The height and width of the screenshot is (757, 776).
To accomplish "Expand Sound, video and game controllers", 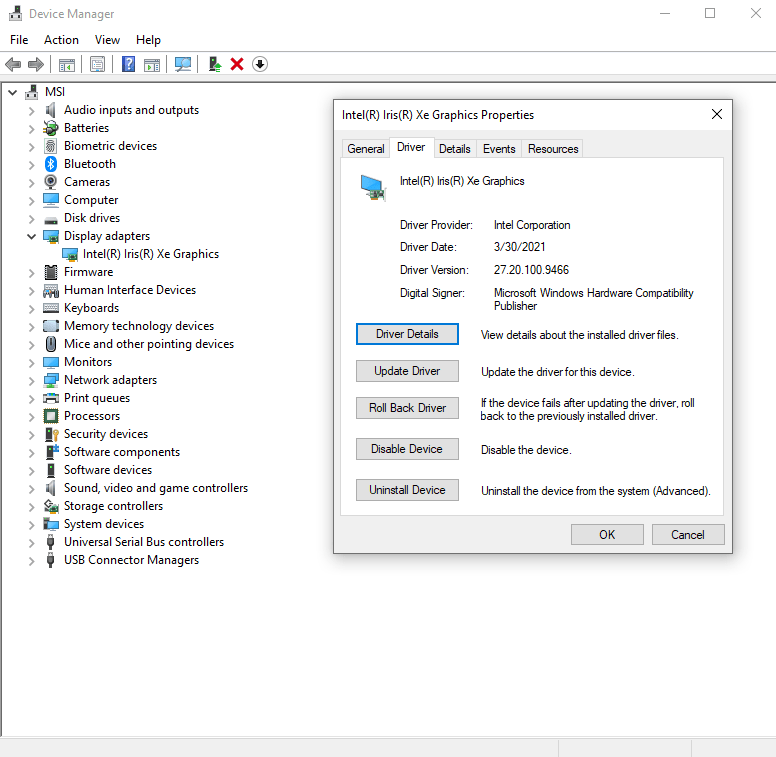I will (32, 488).
